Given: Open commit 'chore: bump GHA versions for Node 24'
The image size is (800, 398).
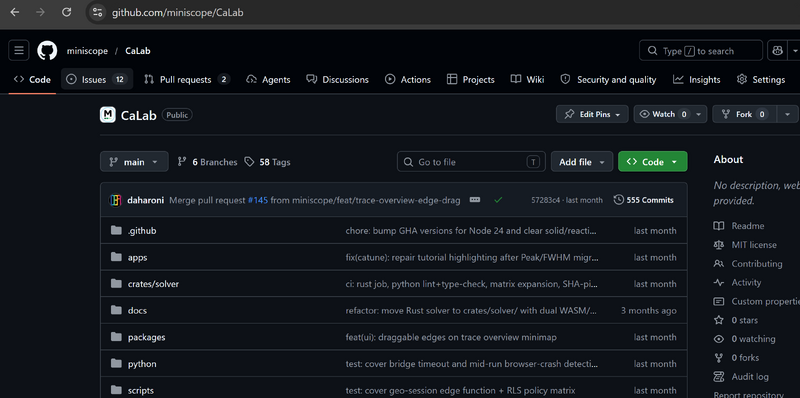Looking at the screenshot, I should point(471,231).
